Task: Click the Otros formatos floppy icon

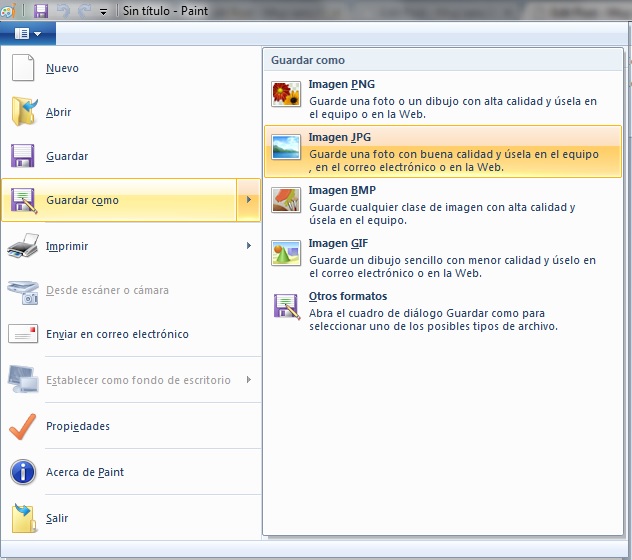Action: click(287, 306)
